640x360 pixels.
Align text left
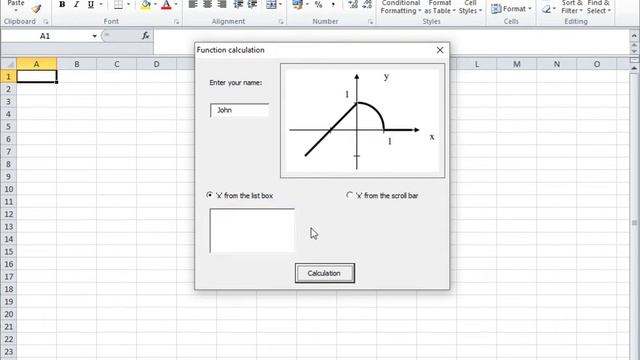(x=193, y=4)
